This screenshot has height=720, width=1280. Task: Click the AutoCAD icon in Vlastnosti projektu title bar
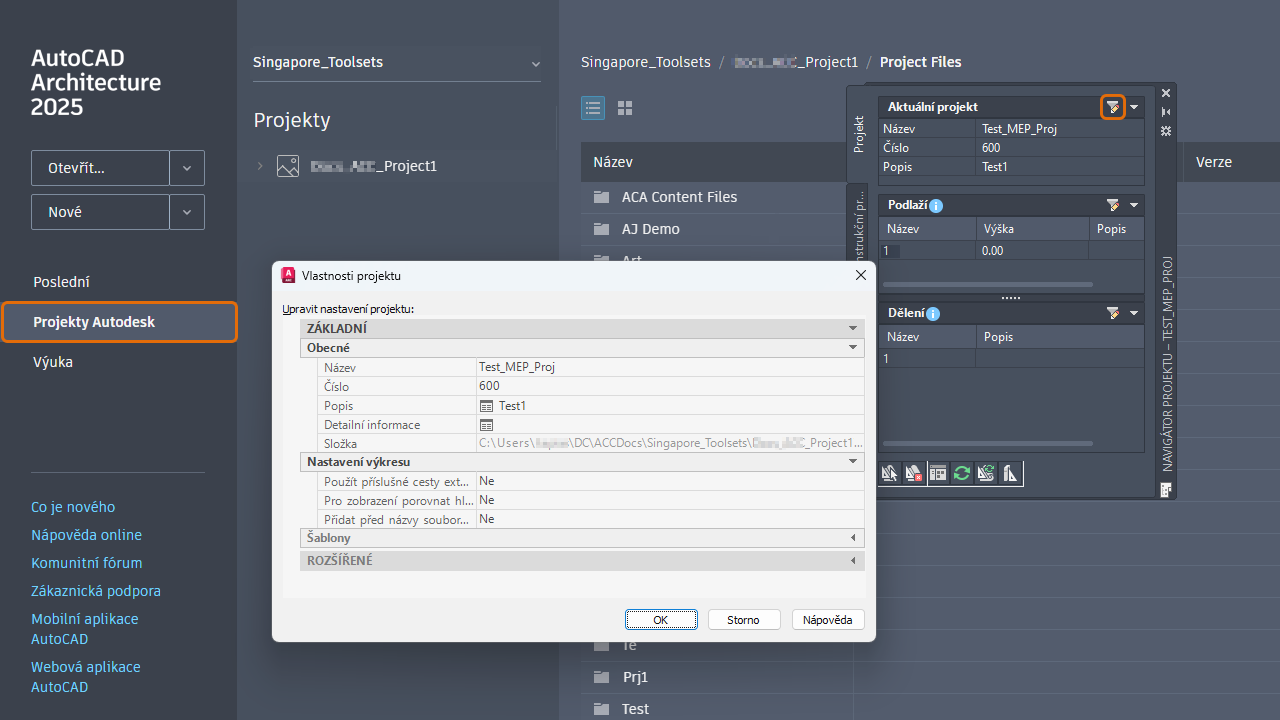click(x=288, y=275)
